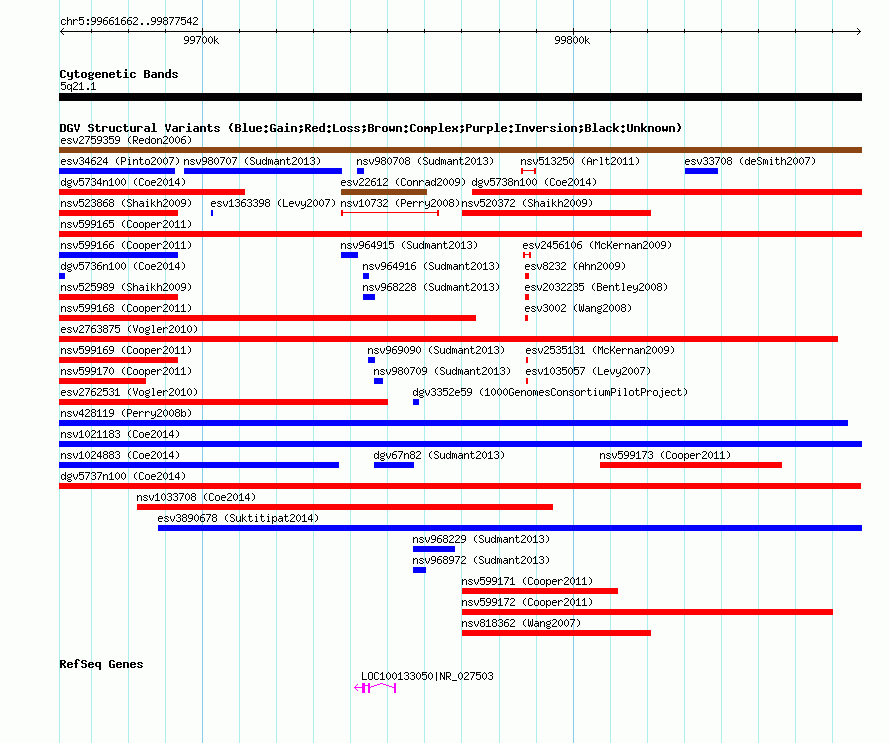This screenshot has width=890, height=743.
Task: Open esv33708 (deSmith2007) variant label
Action: point(750,161)
